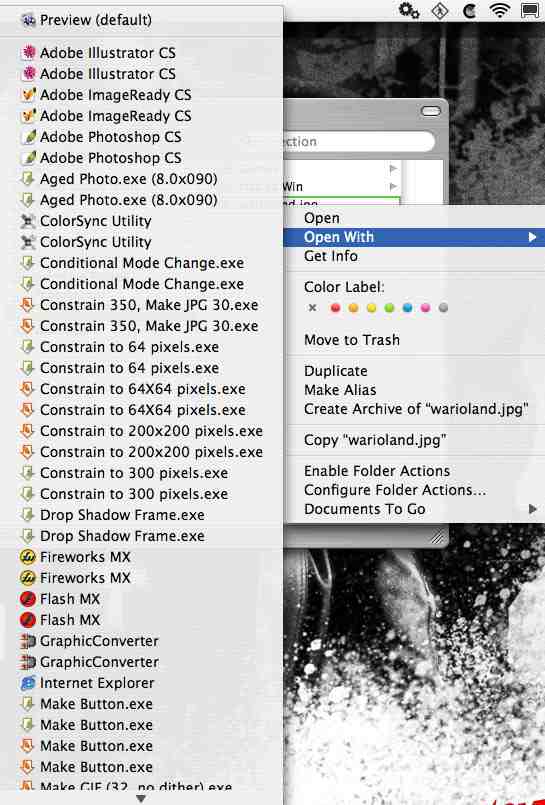The image size is (545, 805).
Task: Choose the second Adobe Photoshop CS entry
Action: tap(141, 158)
